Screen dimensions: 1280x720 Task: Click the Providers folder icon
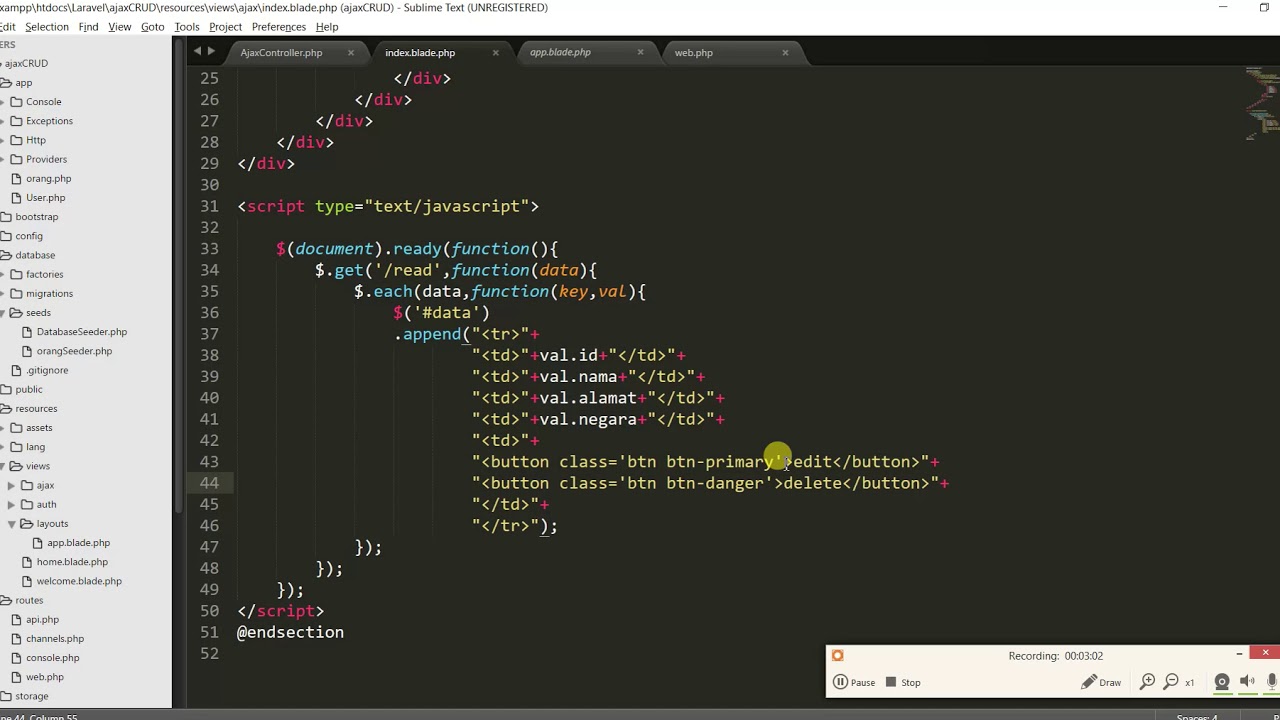click(x=17, y=159)
